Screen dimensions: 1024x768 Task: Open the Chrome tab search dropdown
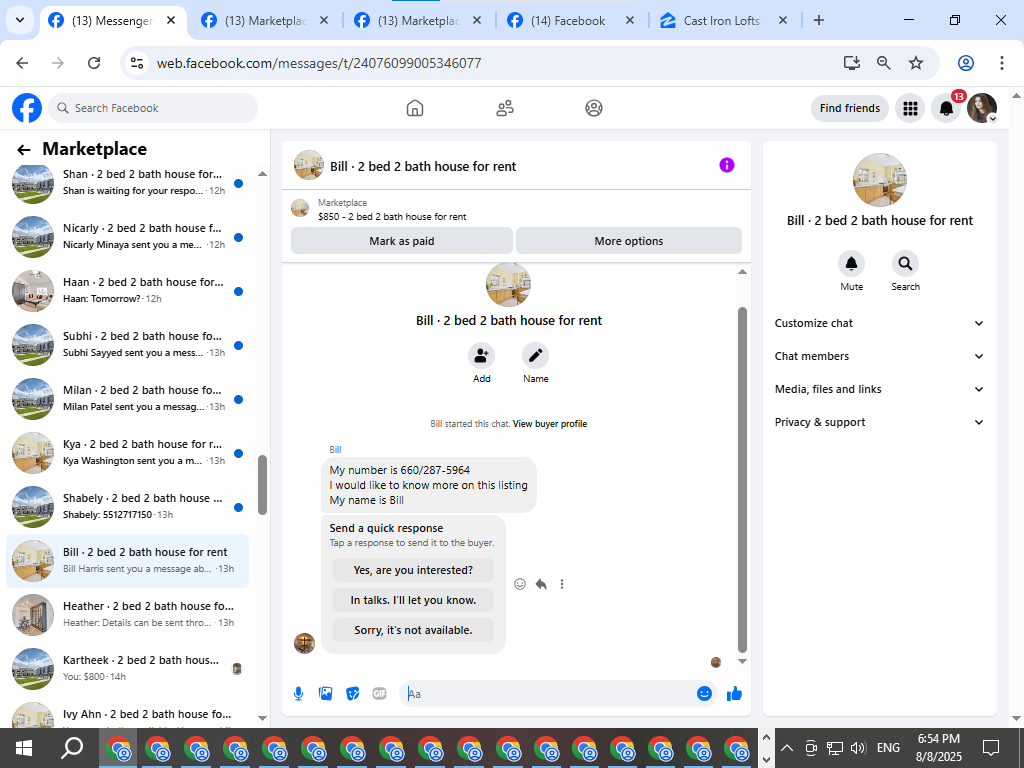tap(20, 20)
